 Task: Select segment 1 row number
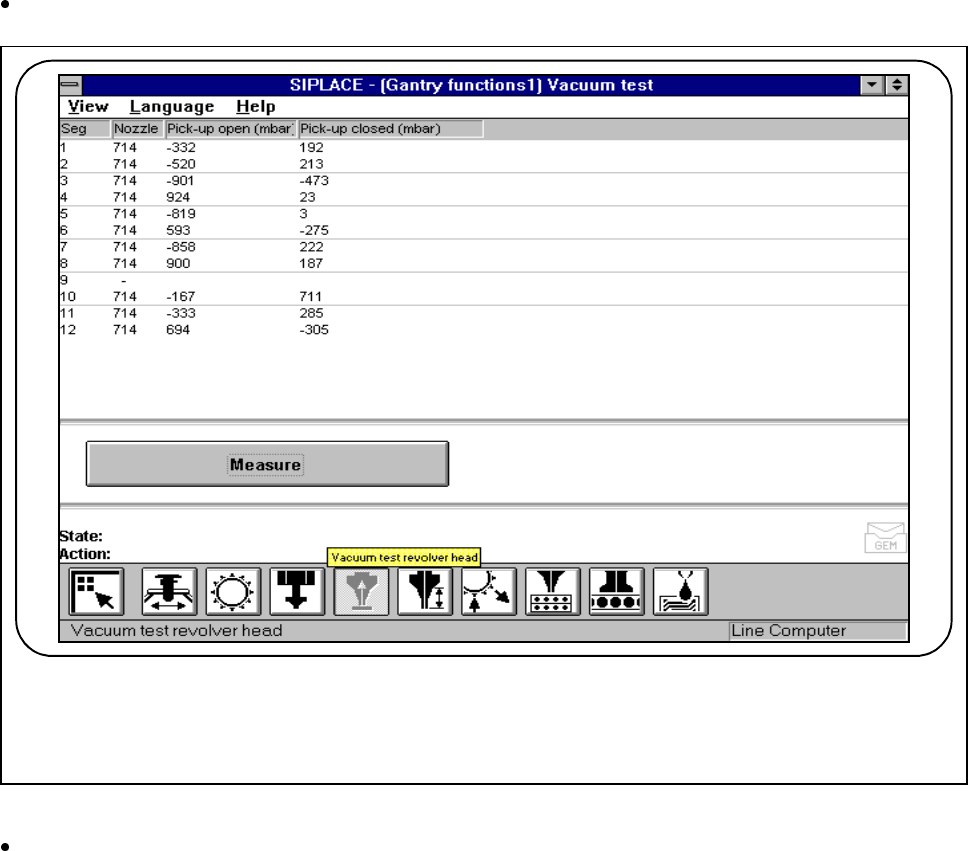[x=63, y=148]
